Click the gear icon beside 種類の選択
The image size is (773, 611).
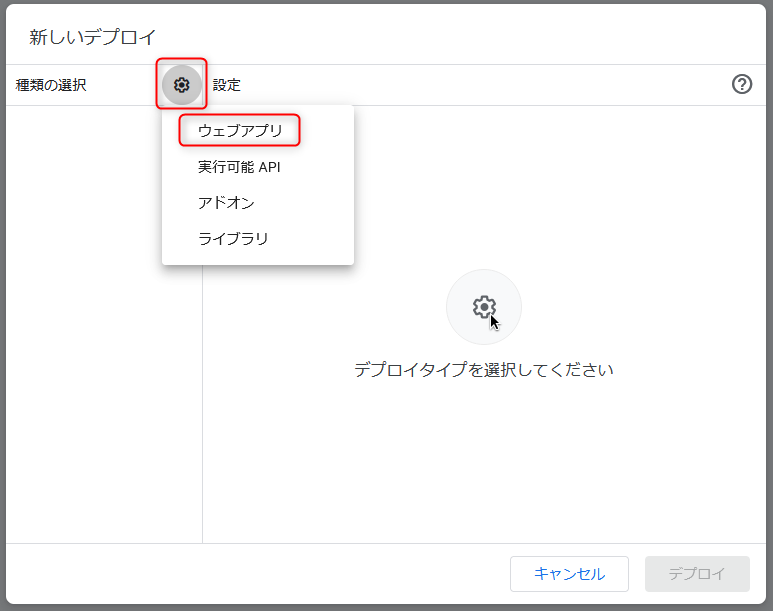coord(182,85)
